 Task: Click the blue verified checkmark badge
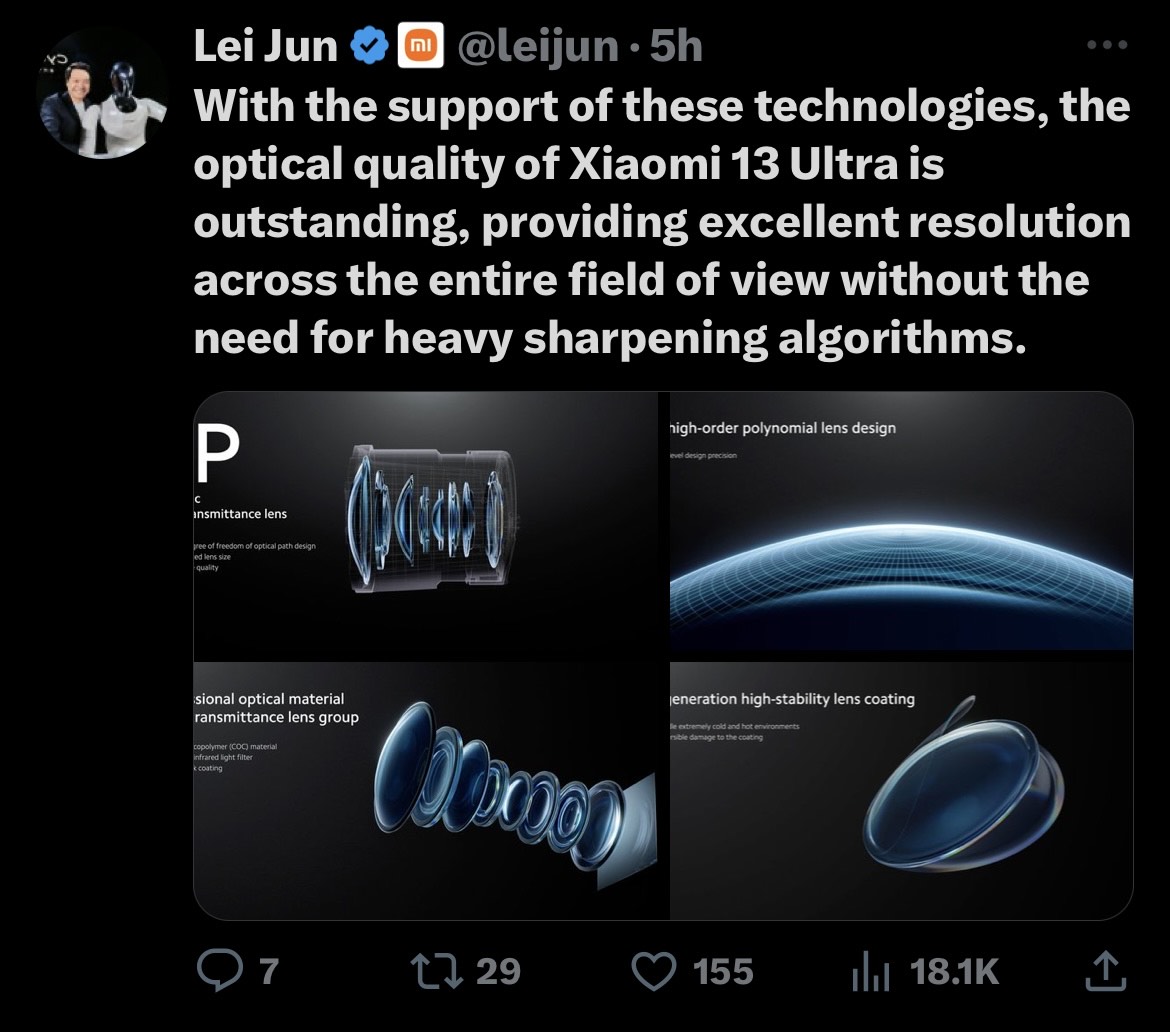tap(368, 47)
